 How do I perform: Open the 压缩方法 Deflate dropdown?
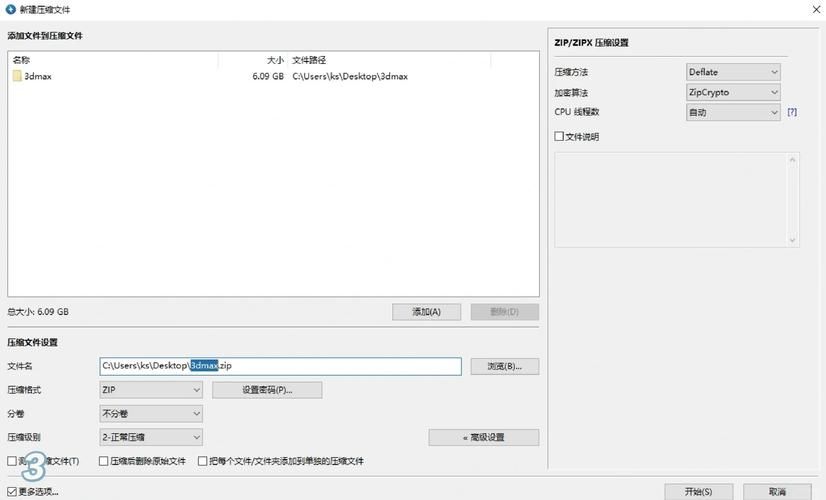tap(733, 72)
